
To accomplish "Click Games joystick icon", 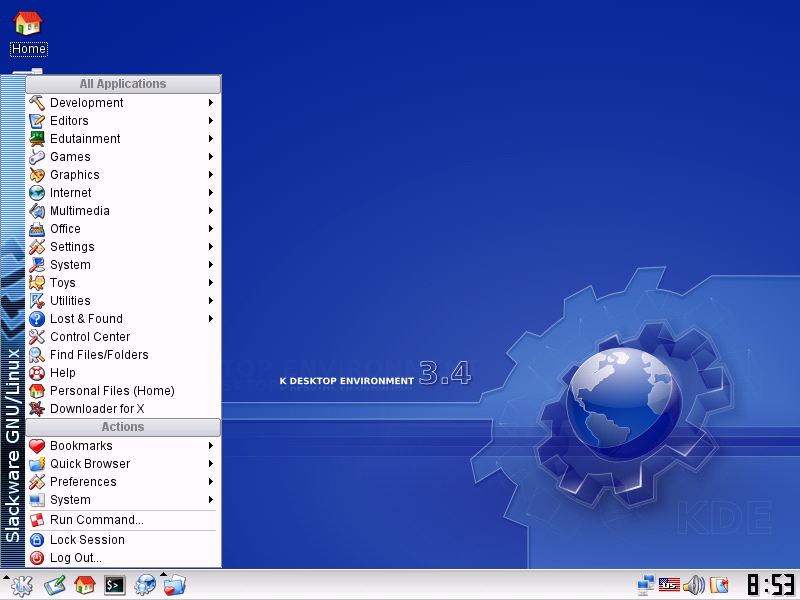I will [37, 157].
